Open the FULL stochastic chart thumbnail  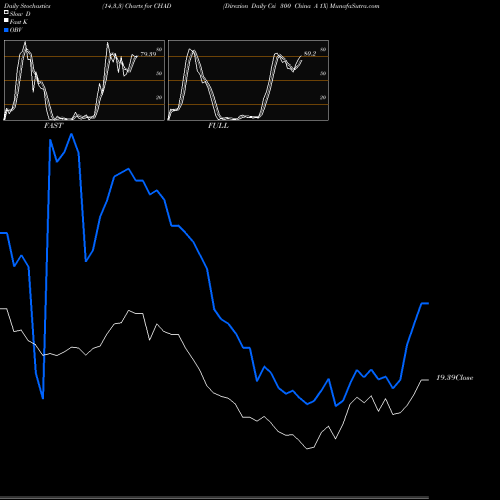(248, 80)
